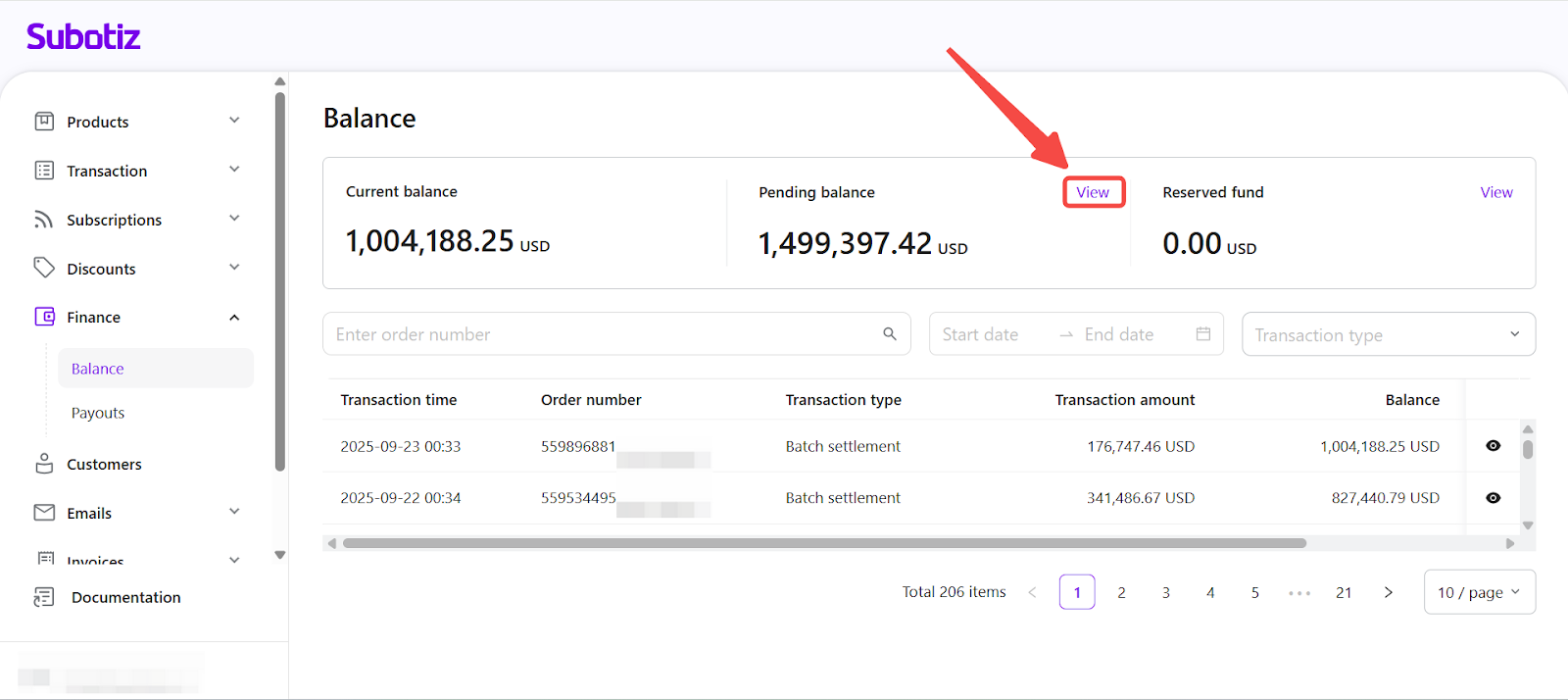Click View link for Pending balance
The height and width of the screenshot is (700, 1568).
1093,192
